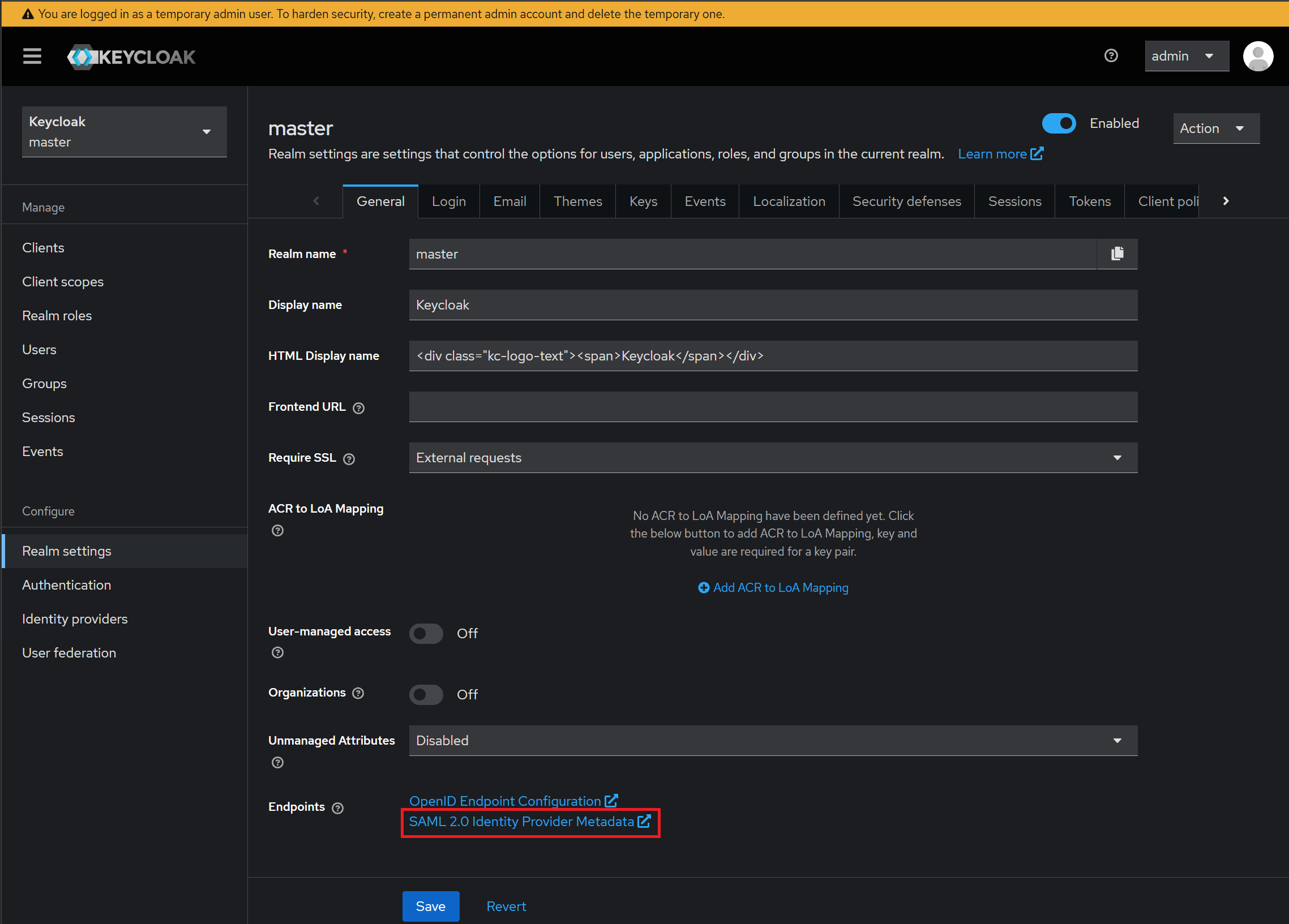
Task: Click Require SSL help icon
Action: point(349,459)
